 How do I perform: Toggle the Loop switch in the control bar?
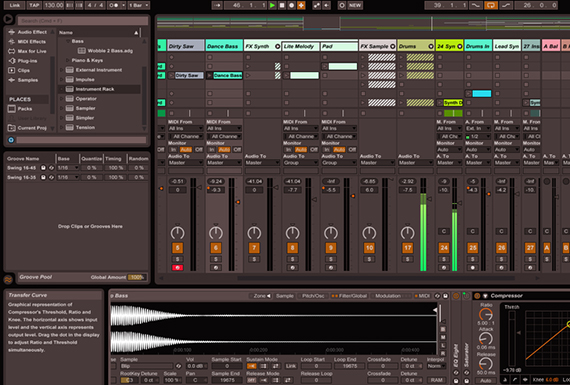[x=491, y=5]
